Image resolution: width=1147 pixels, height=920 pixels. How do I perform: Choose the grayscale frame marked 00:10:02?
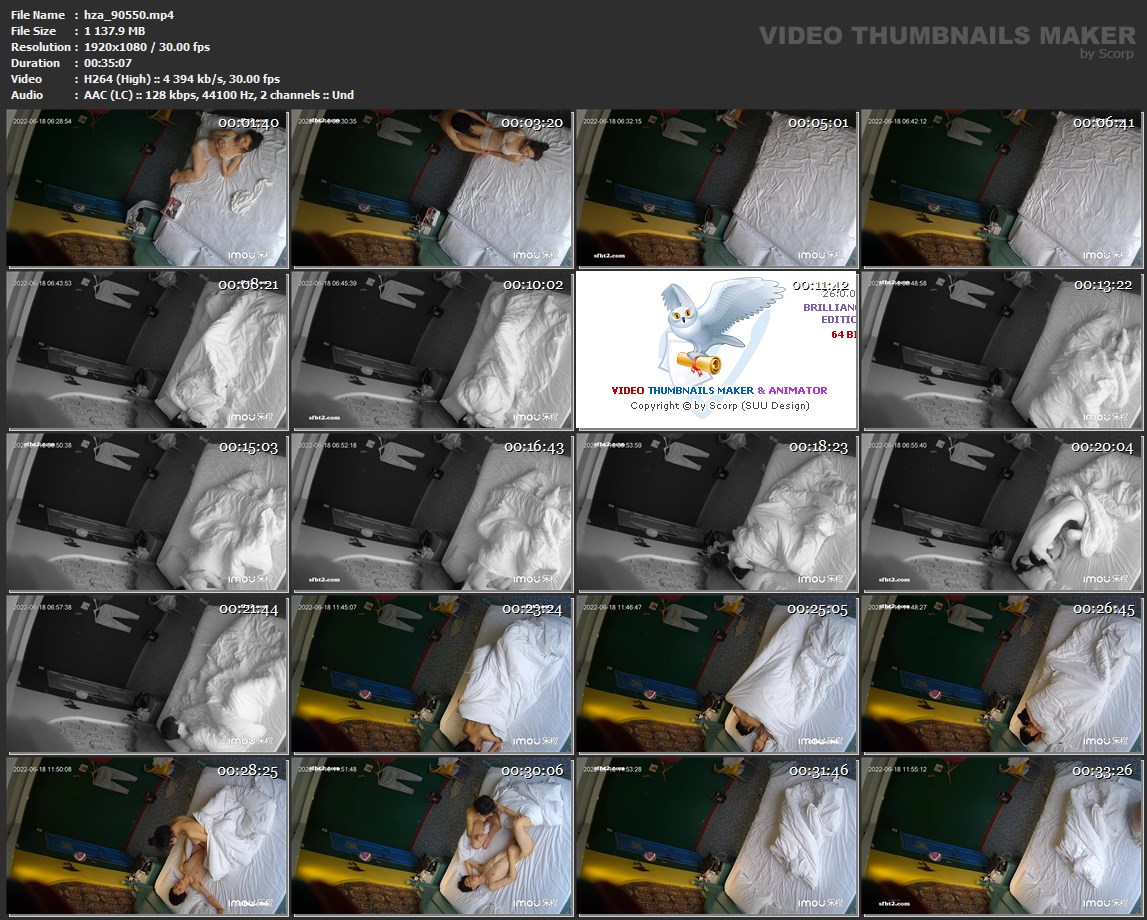click(432, 350)
